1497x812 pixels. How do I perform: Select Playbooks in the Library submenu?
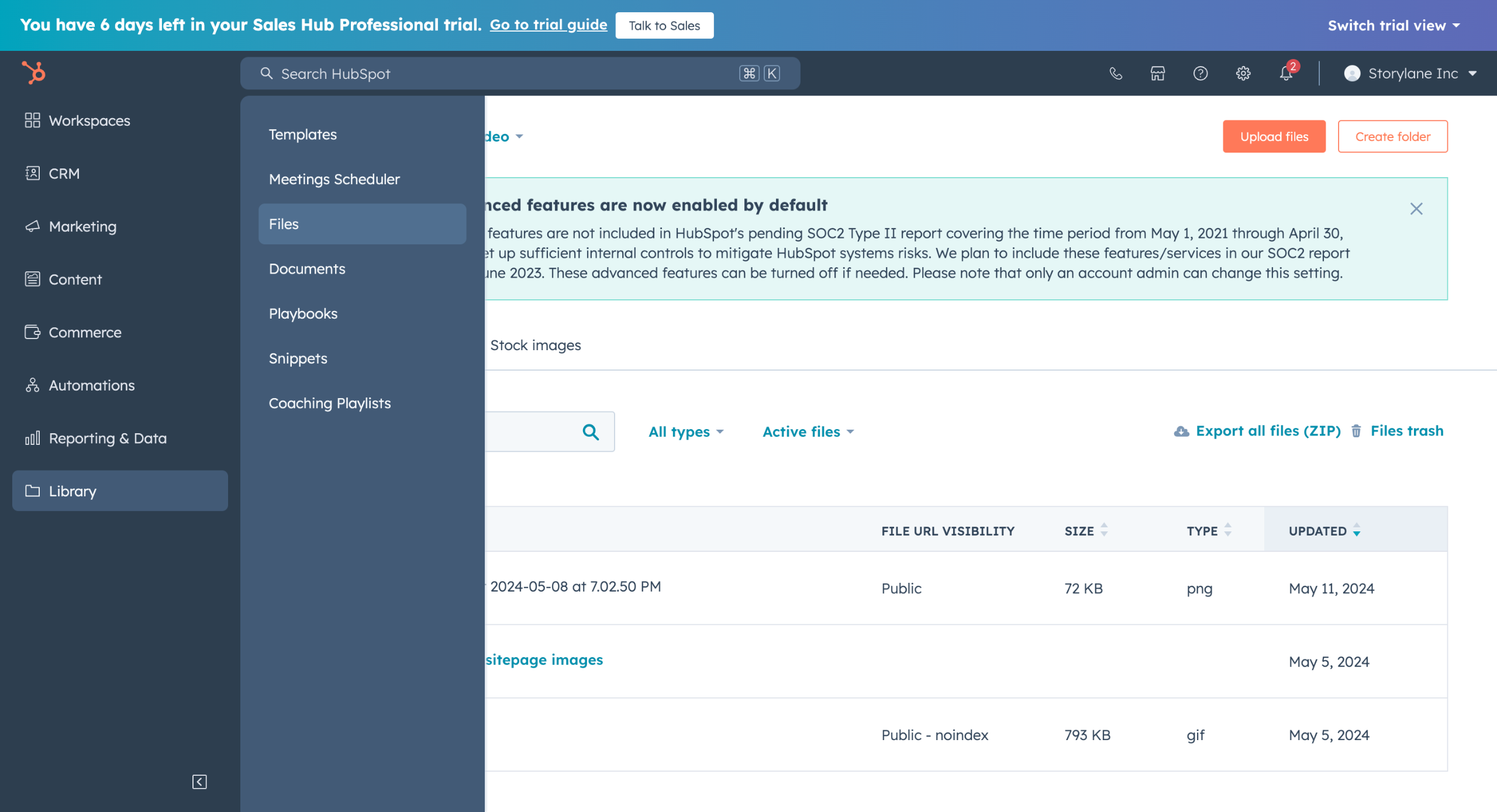click(362, 314)
